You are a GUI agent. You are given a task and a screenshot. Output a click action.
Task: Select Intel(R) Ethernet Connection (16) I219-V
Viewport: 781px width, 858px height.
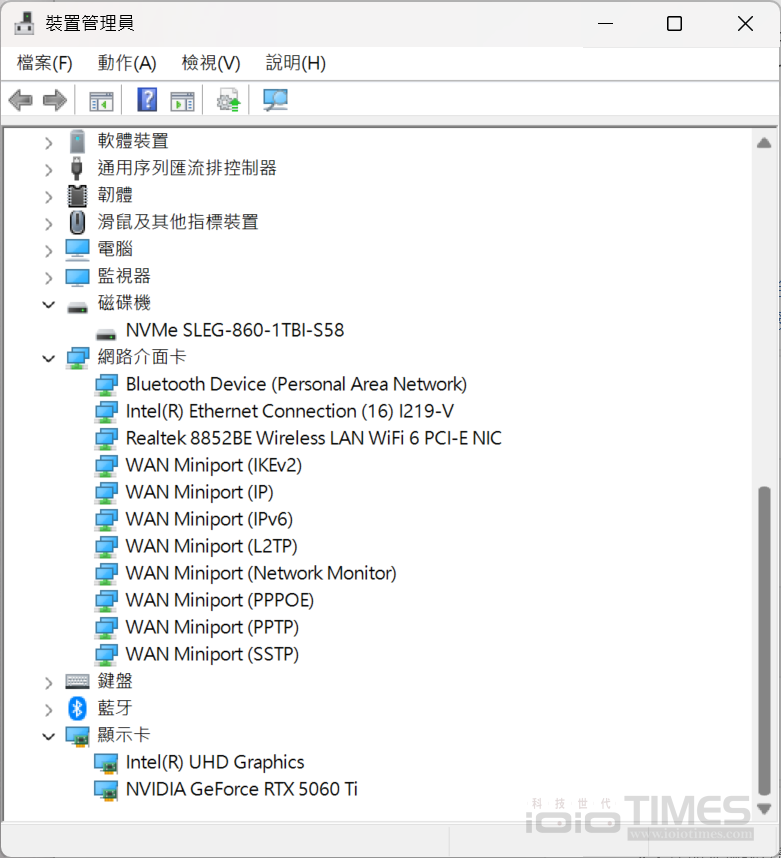(x=290, y=411)
